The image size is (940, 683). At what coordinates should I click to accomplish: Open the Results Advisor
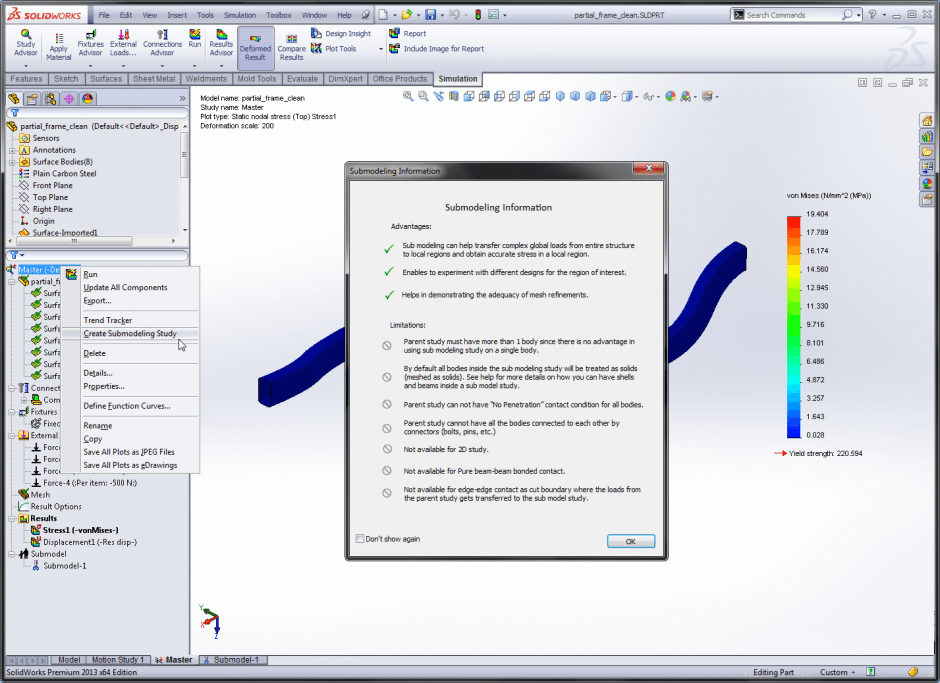coord(221,42)
